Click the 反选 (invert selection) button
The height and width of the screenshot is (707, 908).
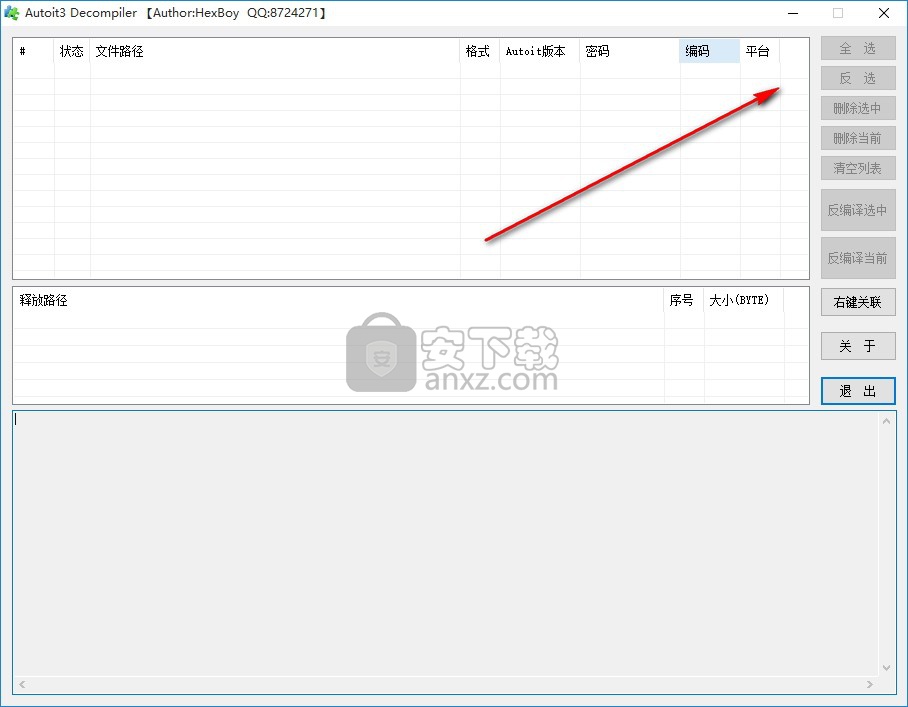coord(858,78)
